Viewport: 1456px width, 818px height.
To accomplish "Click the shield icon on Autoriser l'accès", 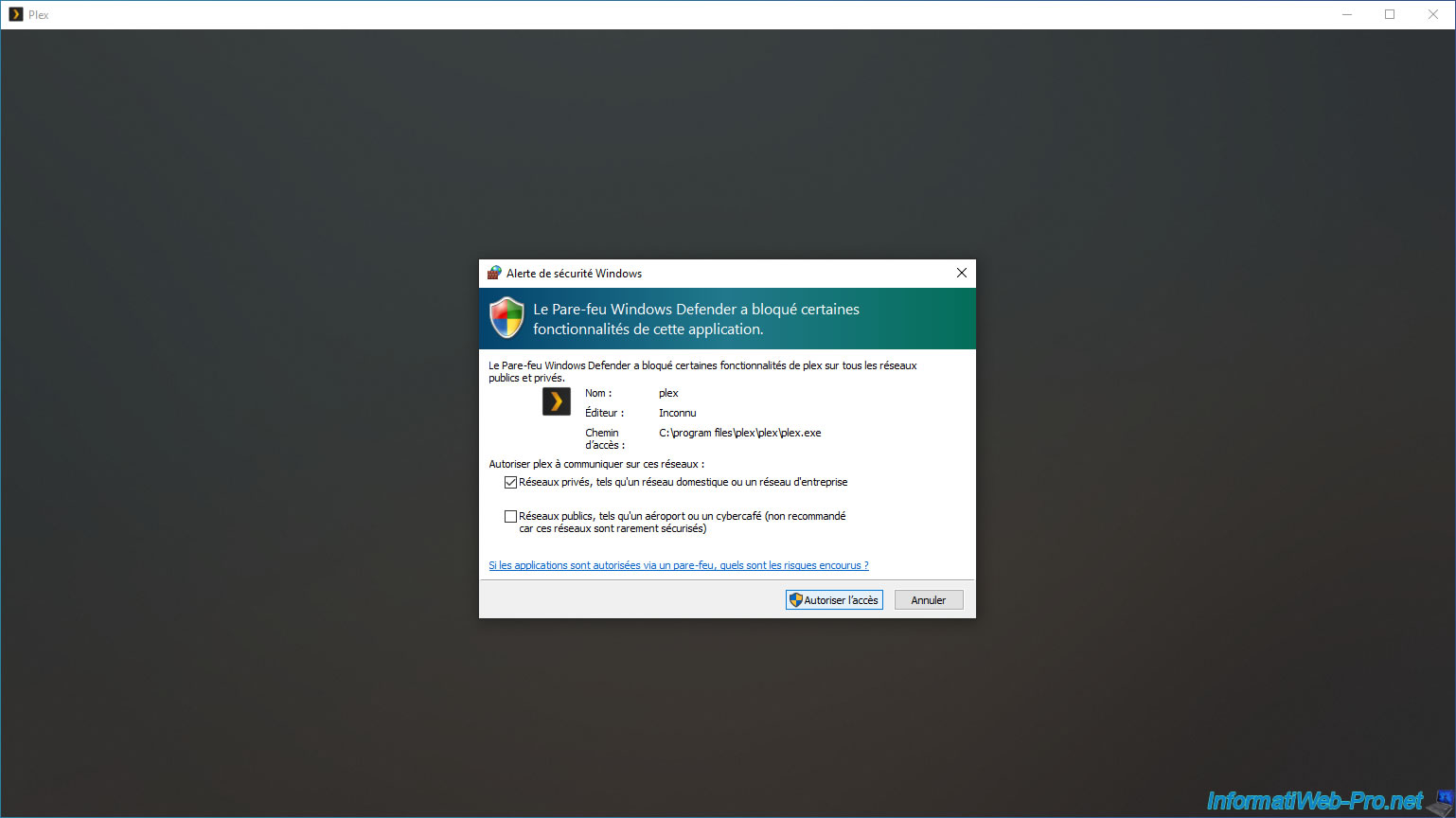I will coord(796,600).
